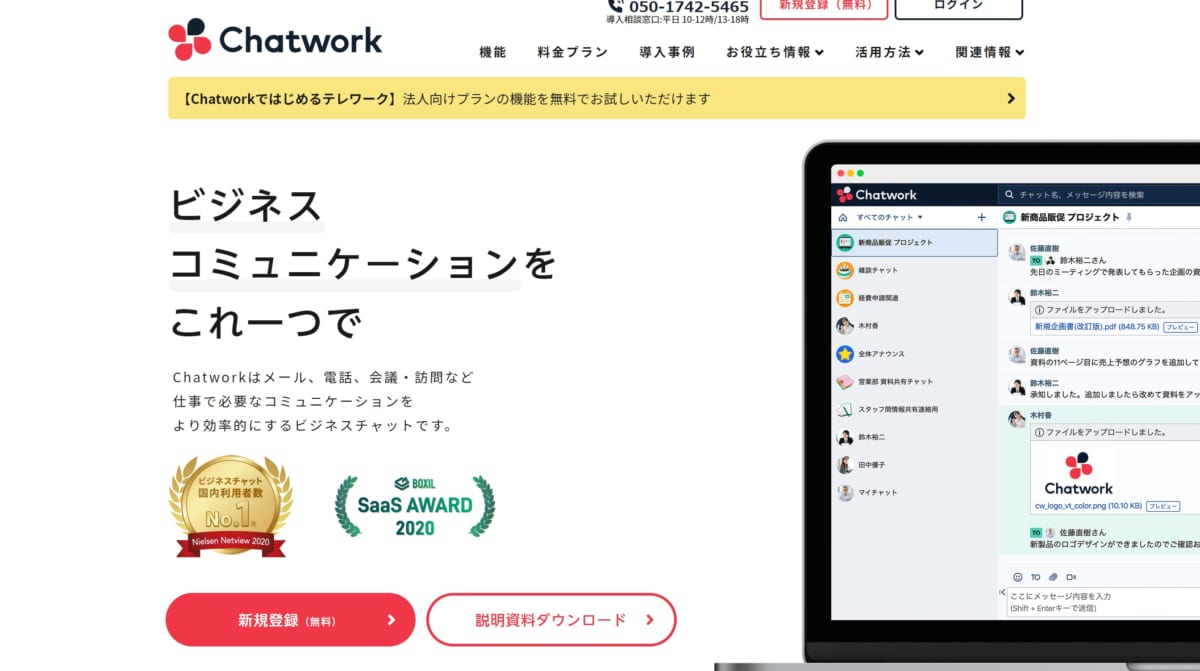Click the green room icon beside the chat title
The height and width of the screenshot is (671, 1200).
click(x=1009, y=217)
